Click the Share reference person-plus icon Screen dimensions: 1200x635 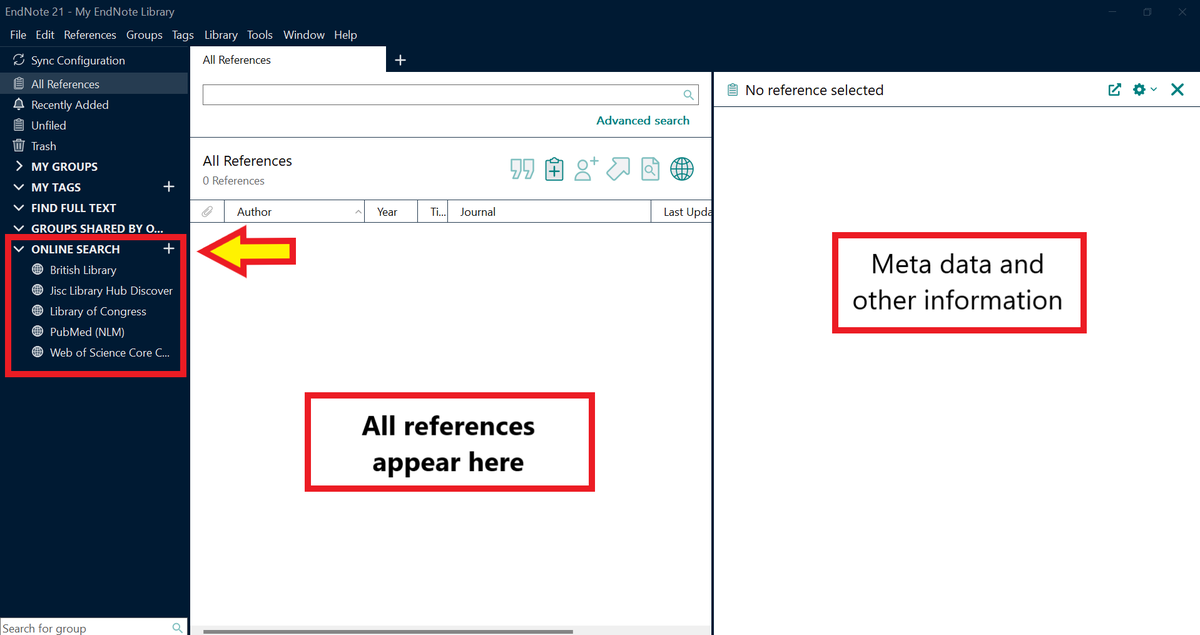pyautogui.click(x=585, y=169)
